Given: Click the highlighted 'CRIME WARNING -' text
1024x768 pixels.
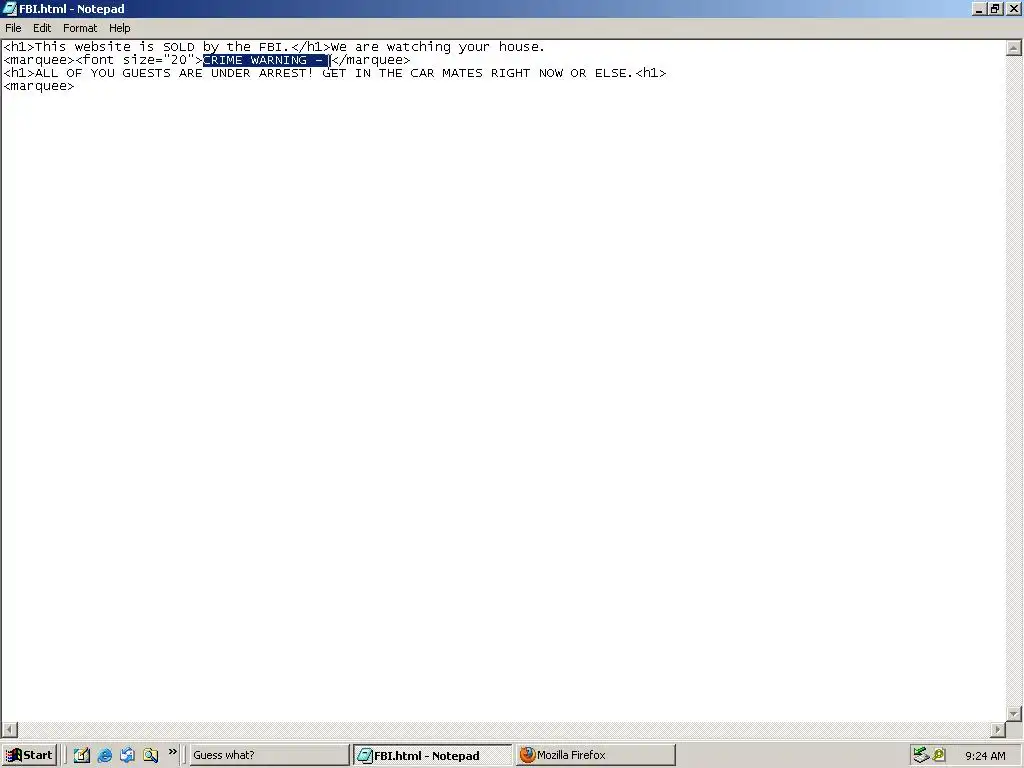Looking at the screenshot, I should click(x=266, y=60).
